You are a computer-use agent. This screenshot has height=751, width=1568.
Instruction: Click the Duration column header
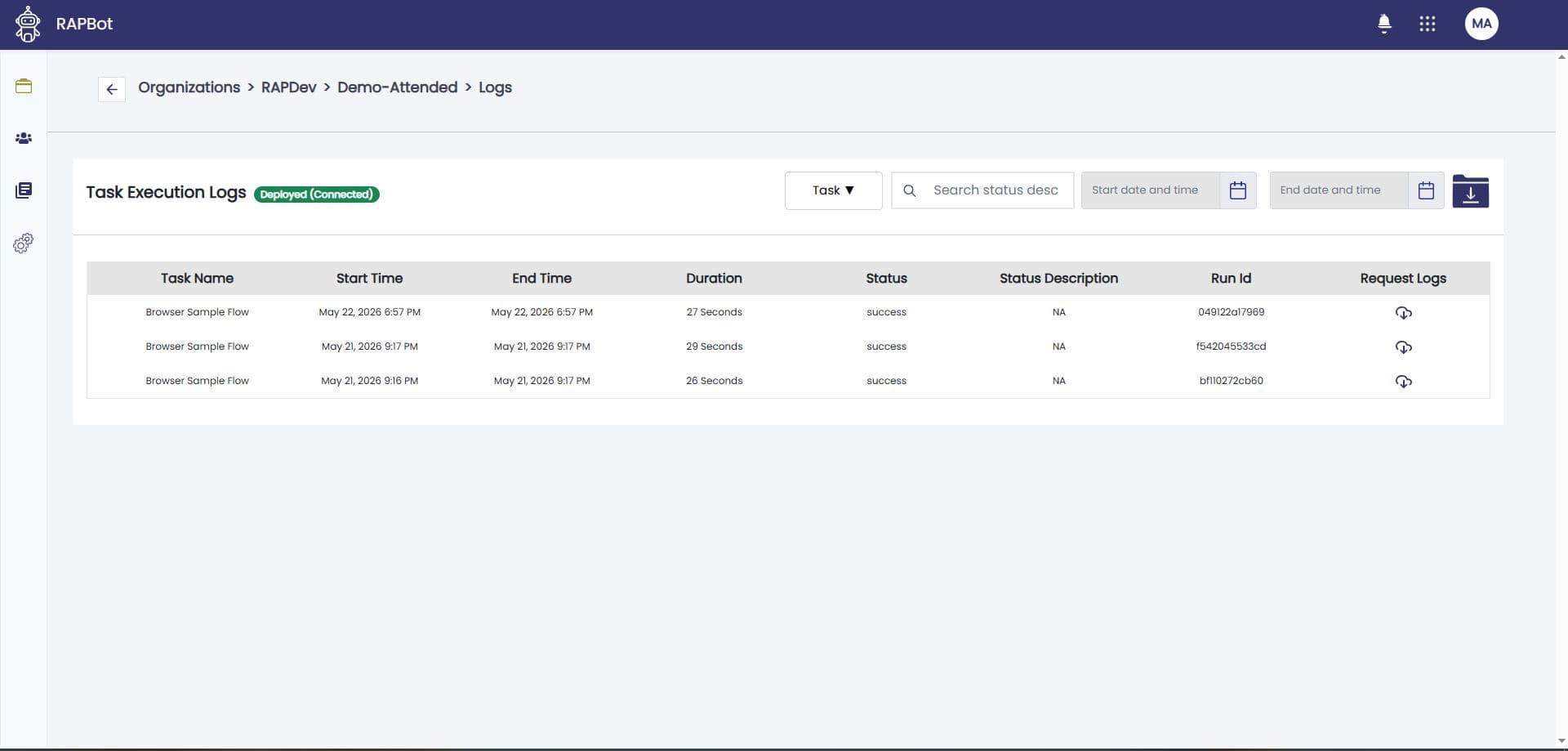click(714, 278)
